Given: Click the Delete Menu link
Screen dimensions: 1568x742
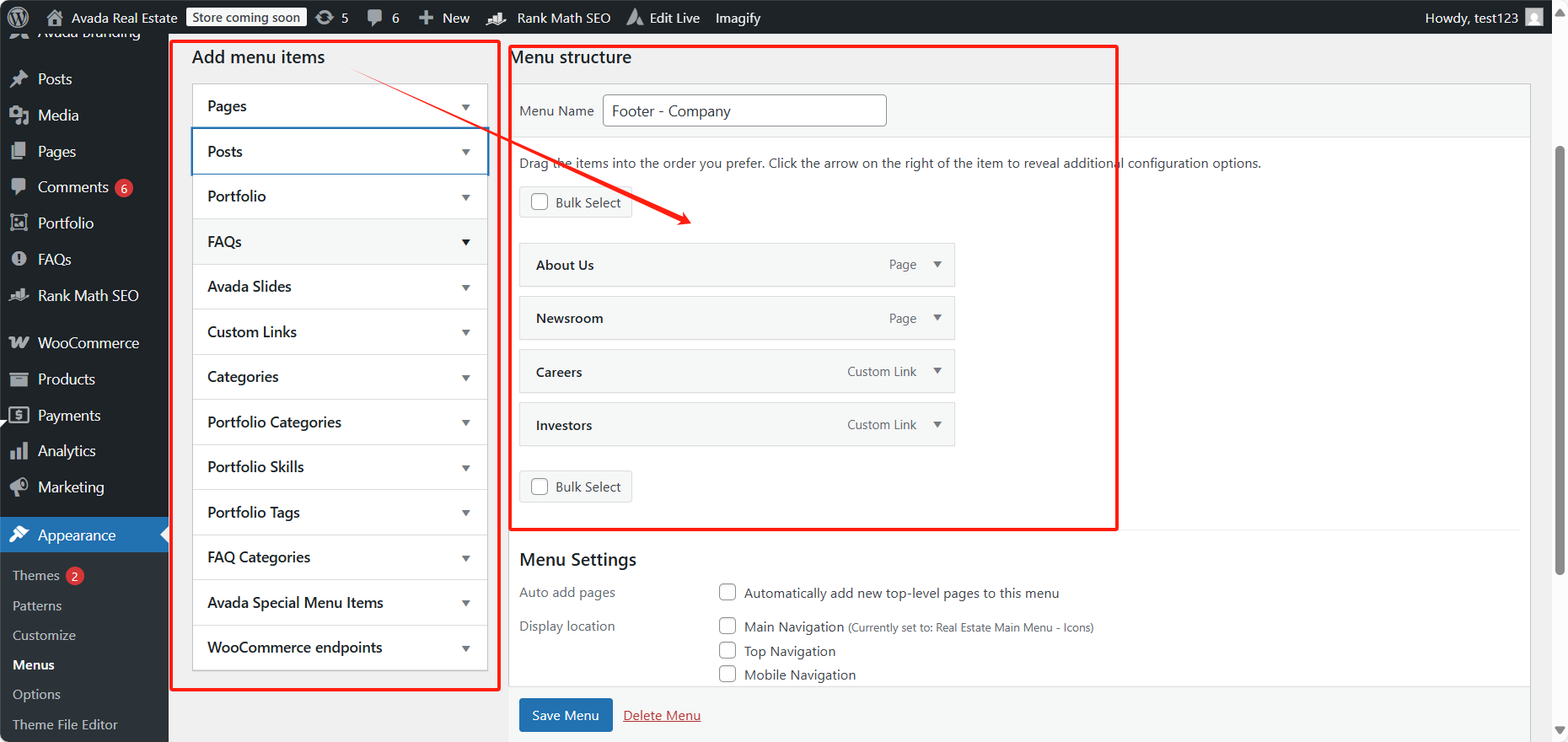Looking at the screenshot, I should pos(662,716).
